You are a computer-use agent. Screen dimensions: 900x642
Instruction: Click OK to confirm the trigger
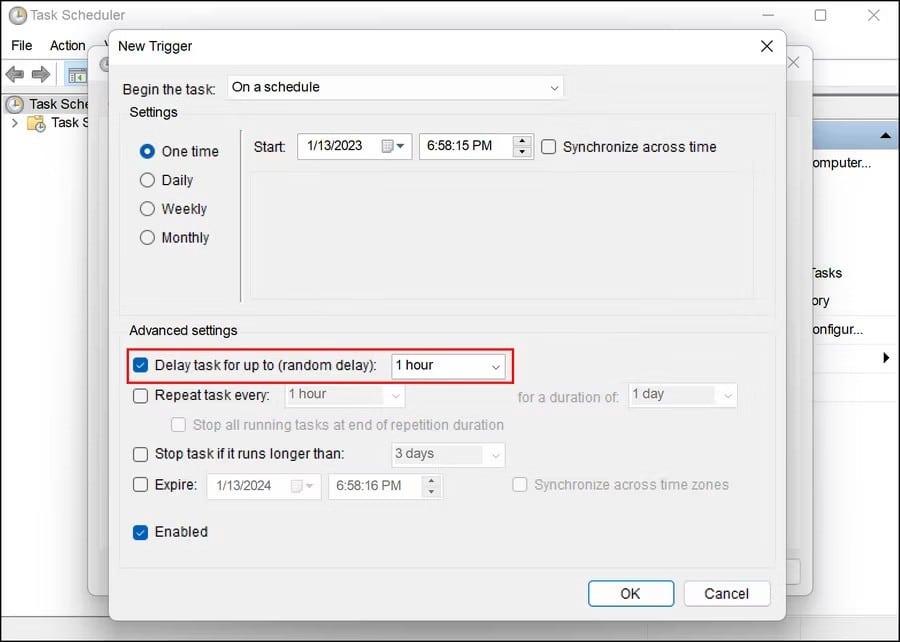[630, 593]
